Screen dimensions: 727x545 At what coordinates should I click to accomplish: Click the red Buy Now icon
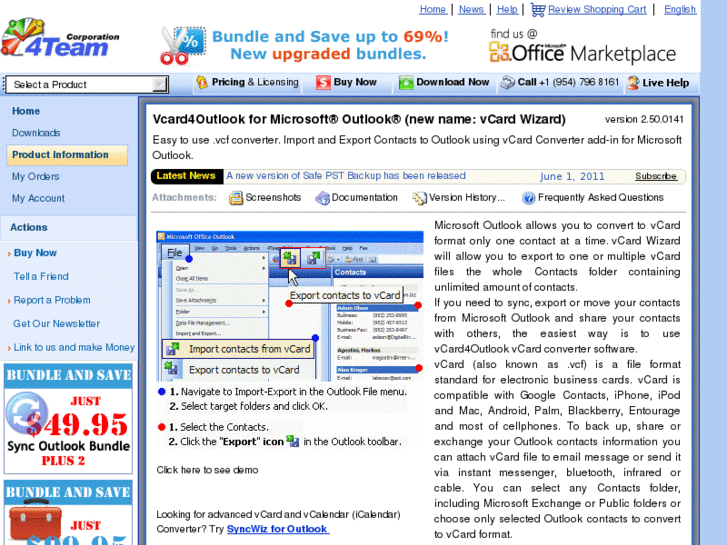pos(323,83)
